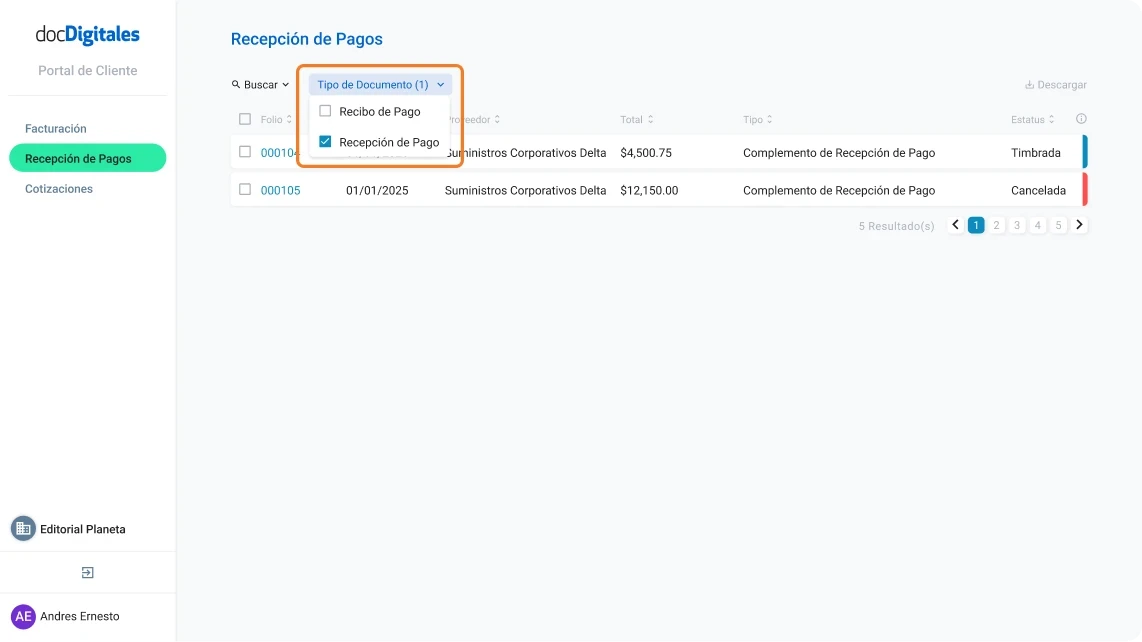Uncheck the Recepción de Pago option
Viewport: 1142px width, 642px height.
(x=324, y=142)
